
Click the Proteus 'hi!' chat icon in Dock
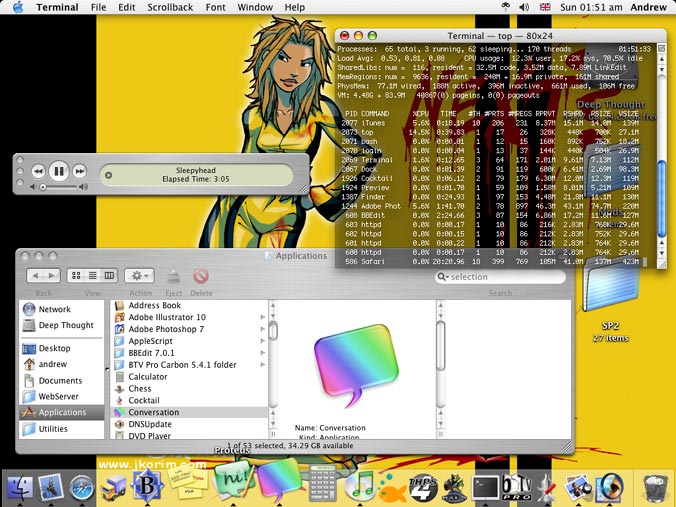tap(233, 480)
